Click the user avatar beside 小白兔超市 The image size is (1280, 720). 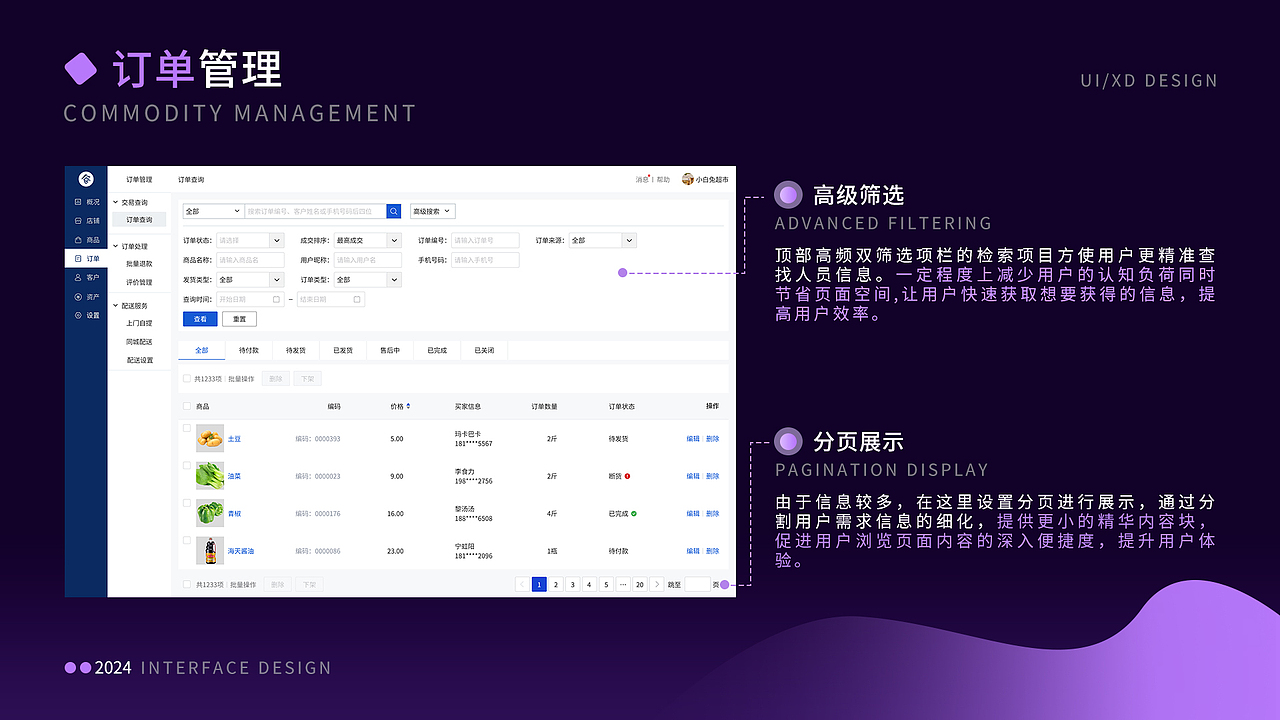(x=688, y=179)
